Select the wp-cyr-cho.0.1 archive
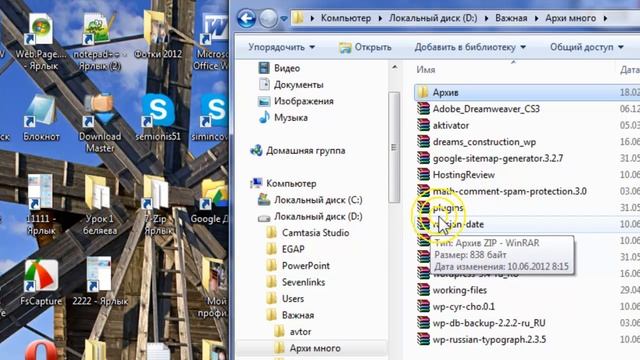 456,307
